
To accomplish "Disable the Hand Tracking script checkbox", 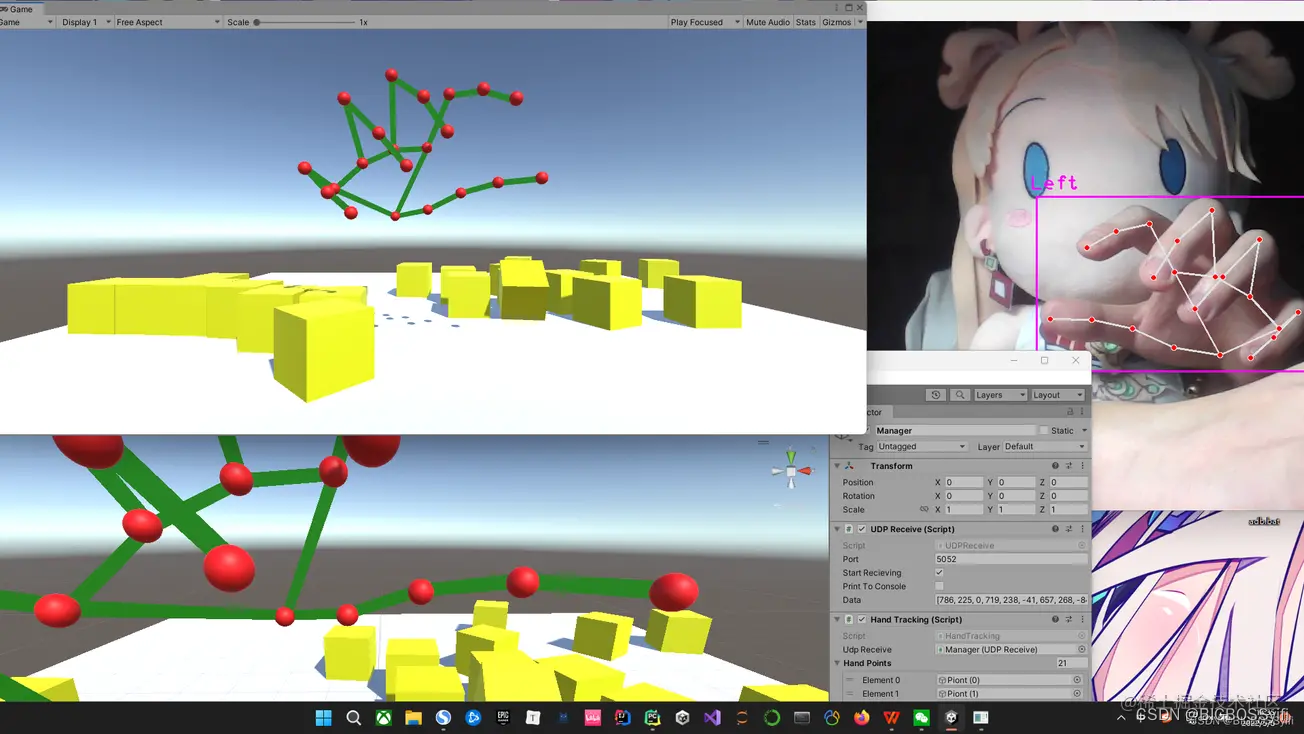I will [862, 620].
